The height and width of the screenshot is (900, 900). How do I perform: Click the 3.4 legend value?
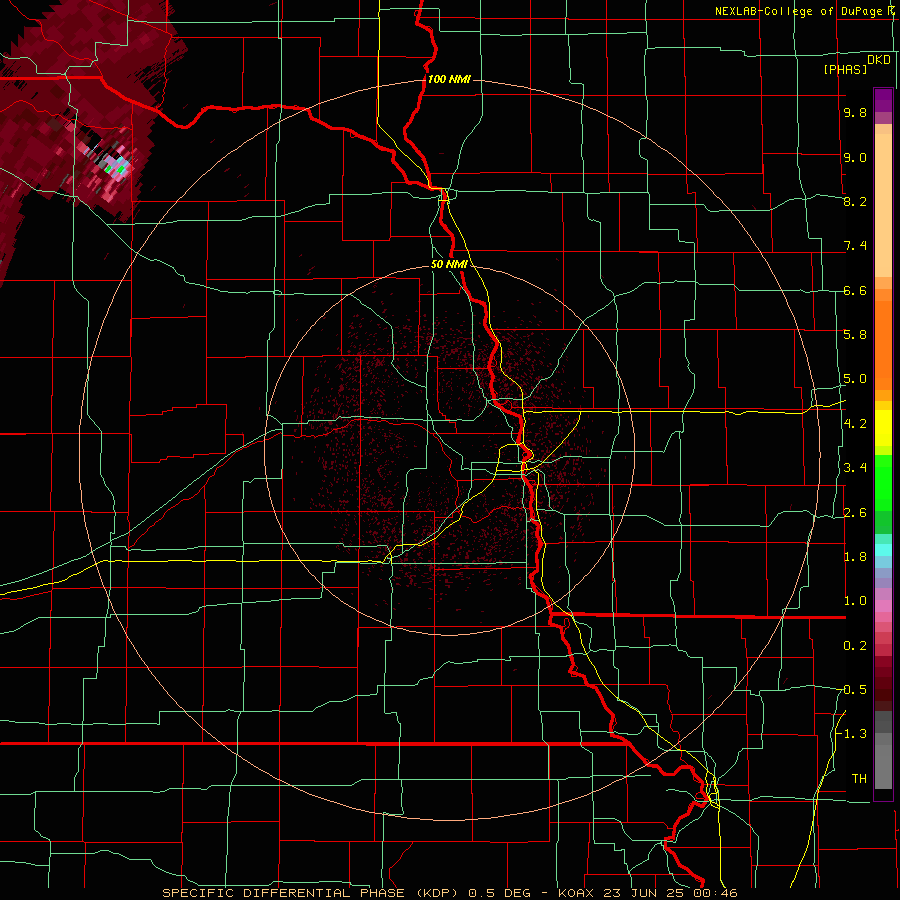855,468
